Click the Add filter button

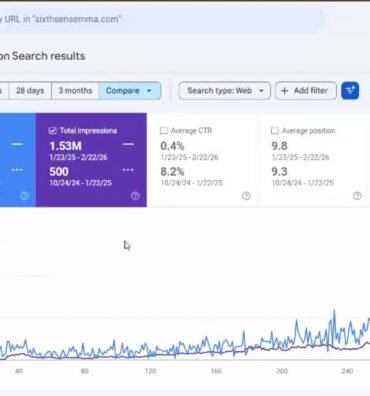(x=306, y=91)
